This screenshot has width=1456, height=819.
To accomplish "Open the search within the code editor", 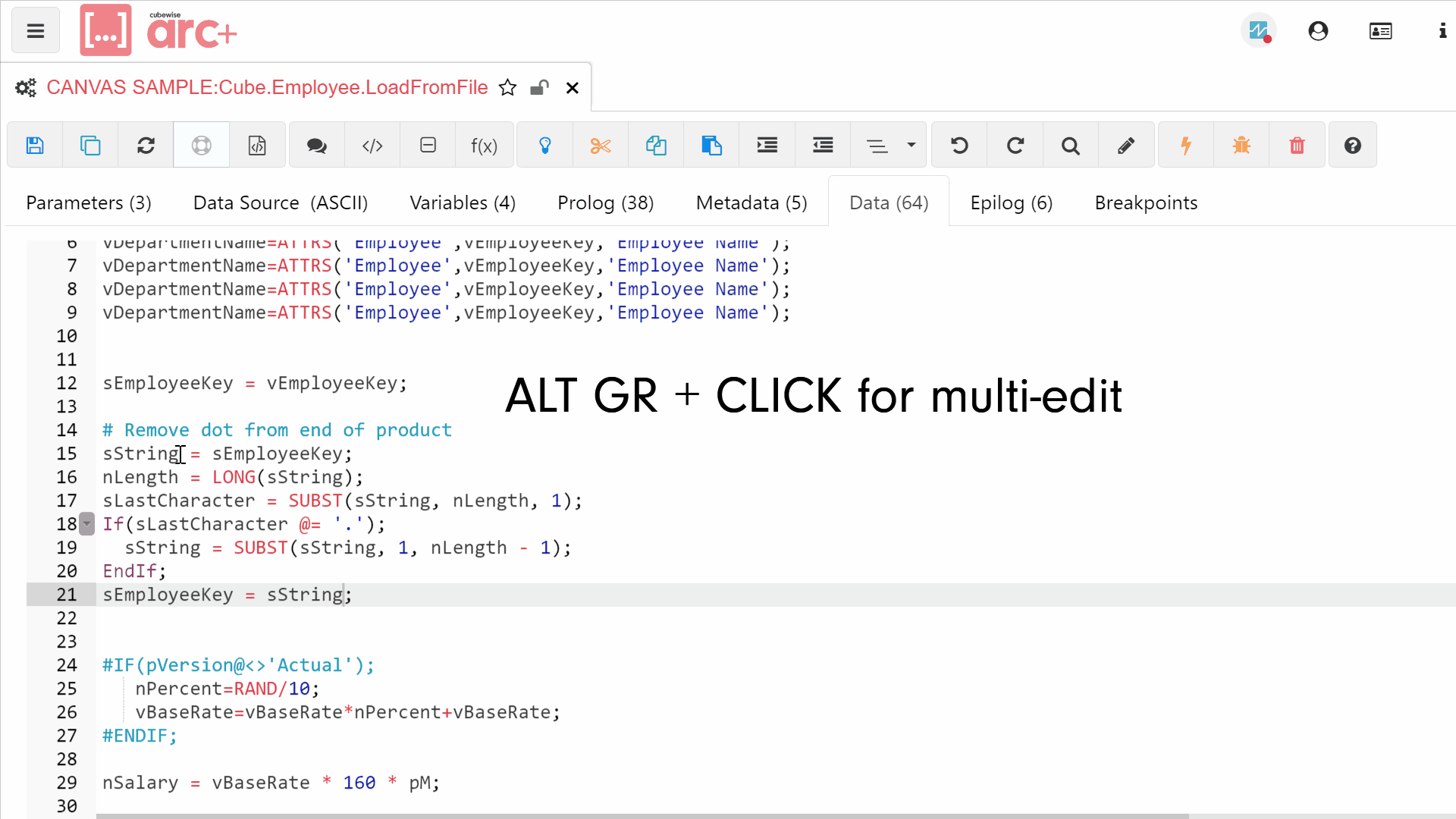I will pyautogui.click(x=1069, y=145).
